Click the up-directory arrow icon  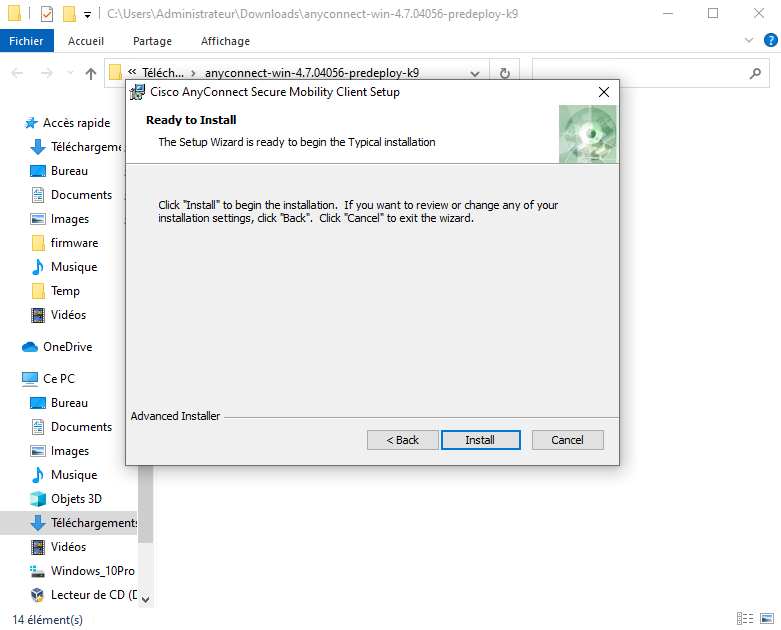(x=91, y=73)
